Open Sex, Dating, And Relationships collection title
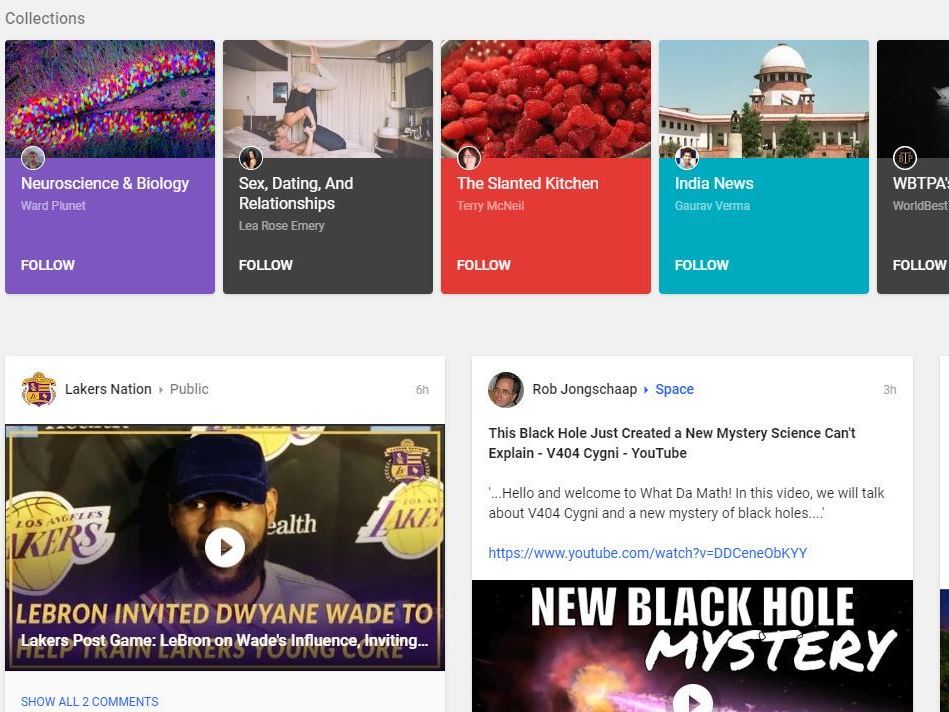The height and width of the screenshot is (712, 949). (296, 193)
